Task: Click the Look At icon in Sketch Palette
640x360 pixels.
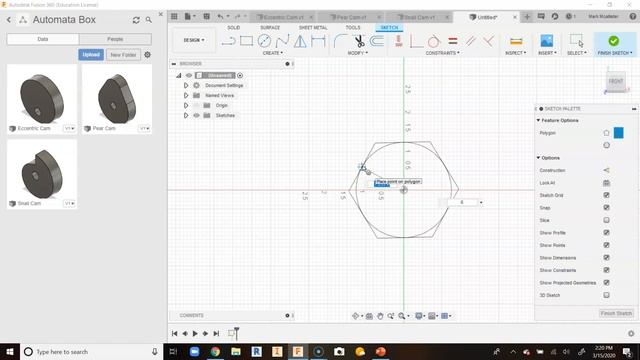Action: click(x=607, y=183)
